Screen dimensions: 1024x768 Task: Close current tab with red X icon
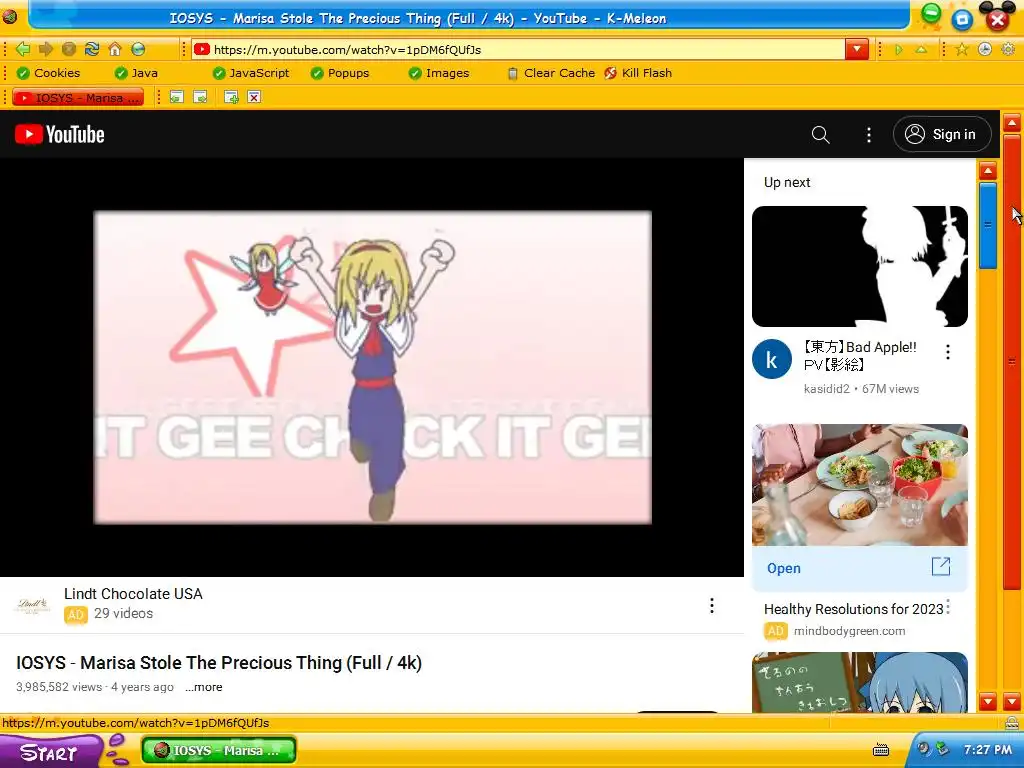[254, 97]
